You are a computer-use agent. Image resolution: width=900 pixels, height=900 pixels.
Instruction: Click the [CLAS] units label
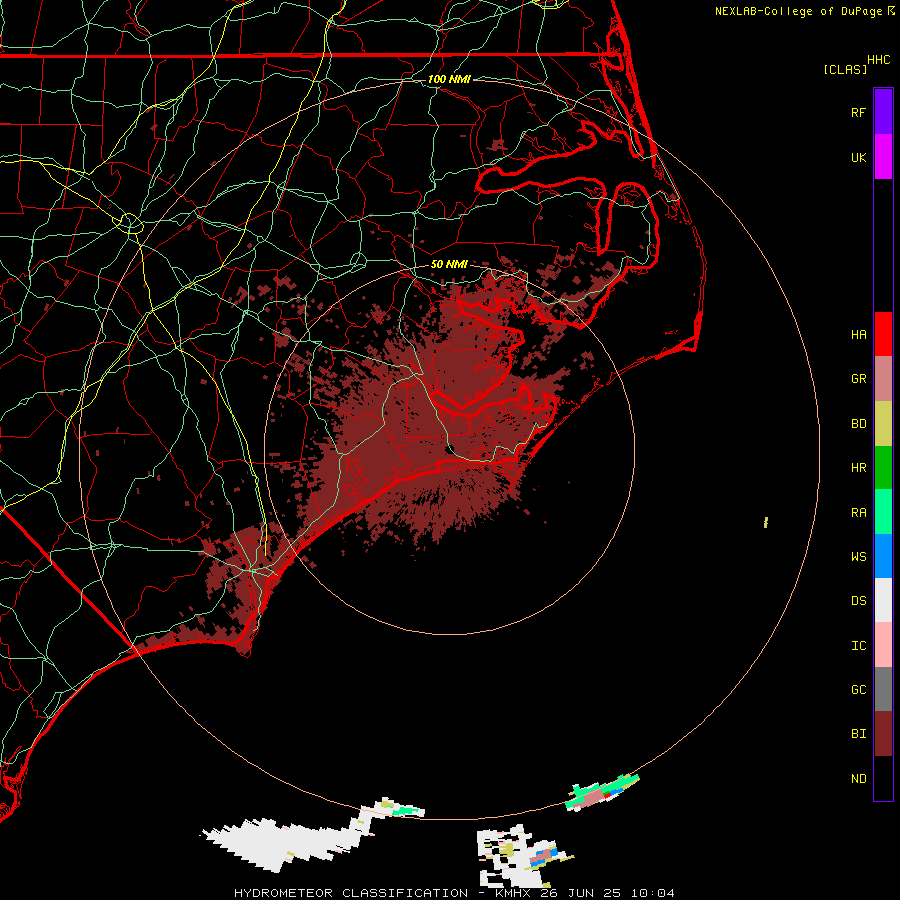click(845, 69)
